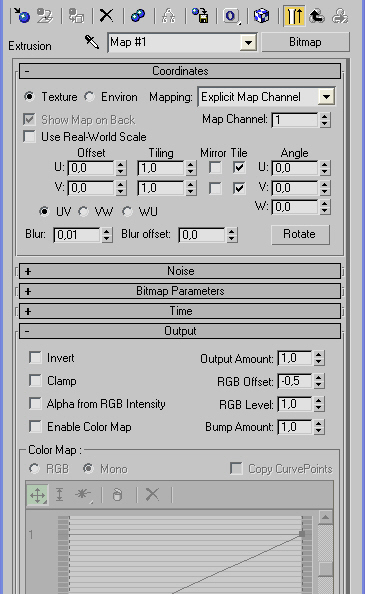Click Put to Library icon
Viewport: 365px width, 594px height.
coord(200,16)
